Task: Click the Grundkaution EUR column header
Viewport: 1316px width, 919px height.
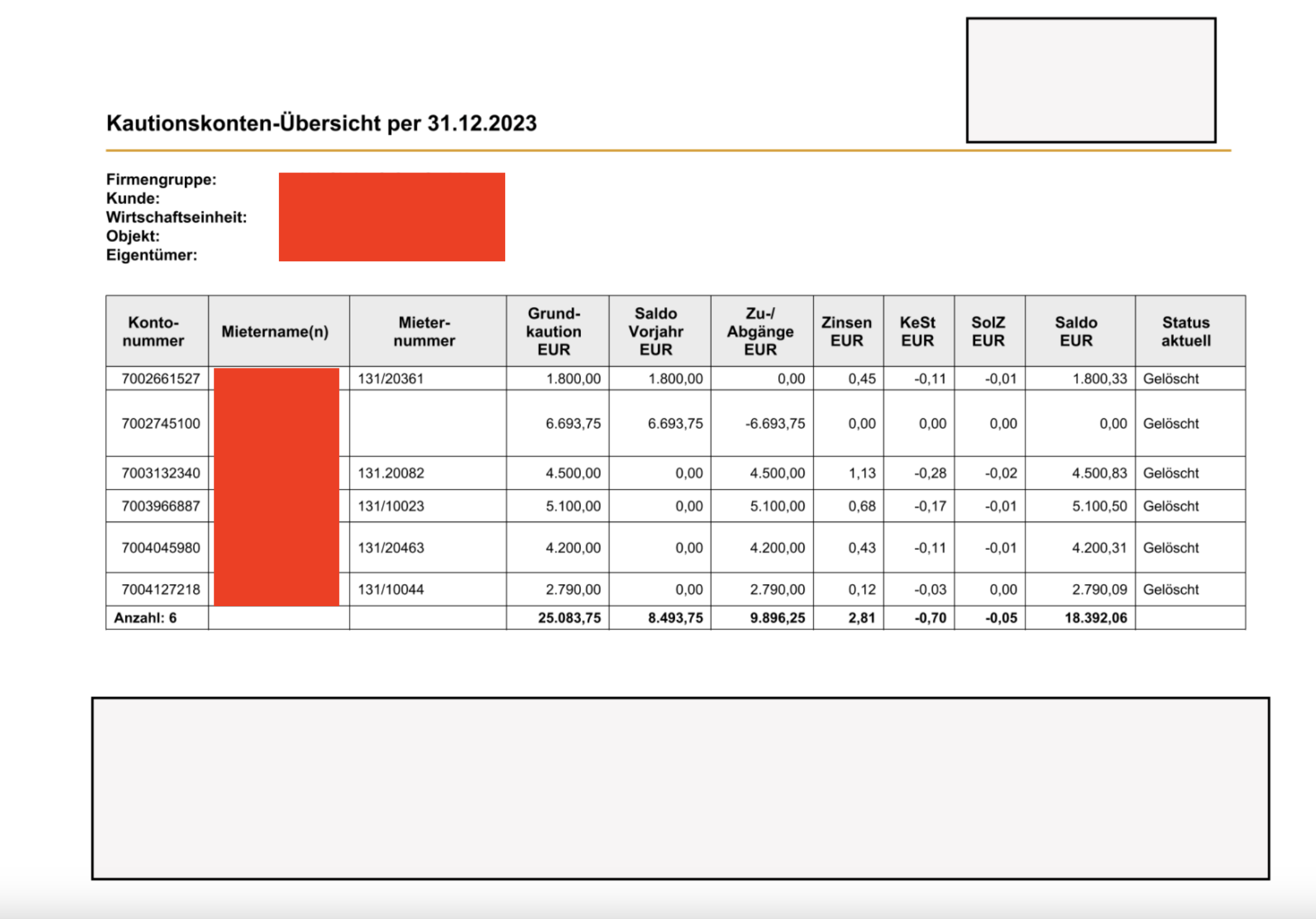Action: [554, 332]
